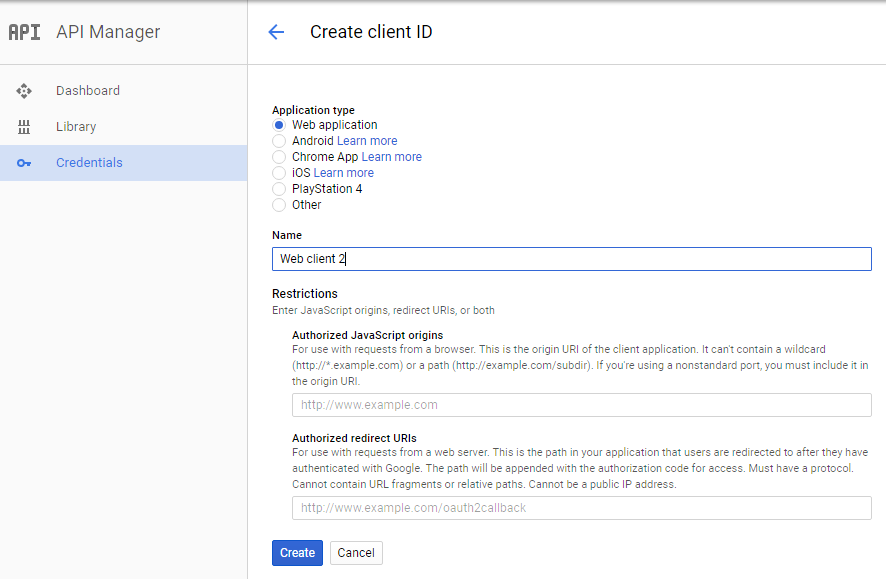
Task: Choose the PlayStation 4 radio option
Action: point(279,189)
